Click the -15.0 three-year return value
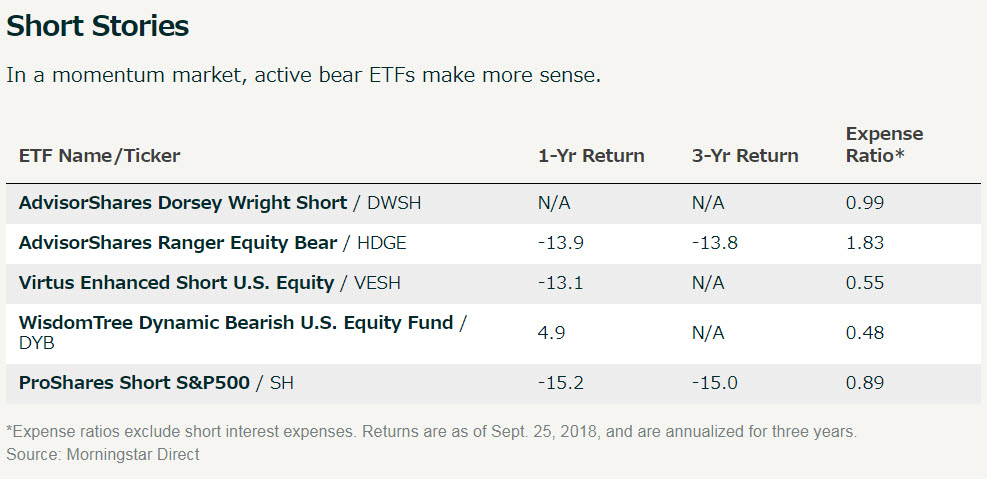Image resolution: width=987 pixels, height=479 pixels. [x=714, y=383]
